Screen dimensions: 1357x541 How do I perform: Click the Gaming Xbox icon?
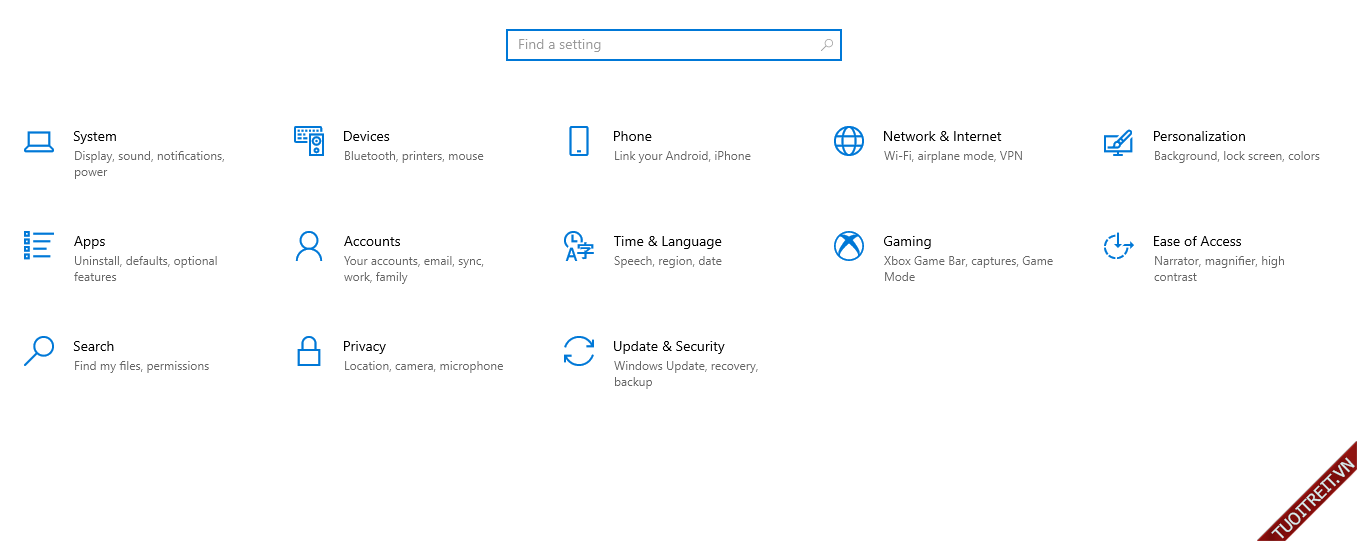[848, 246]
